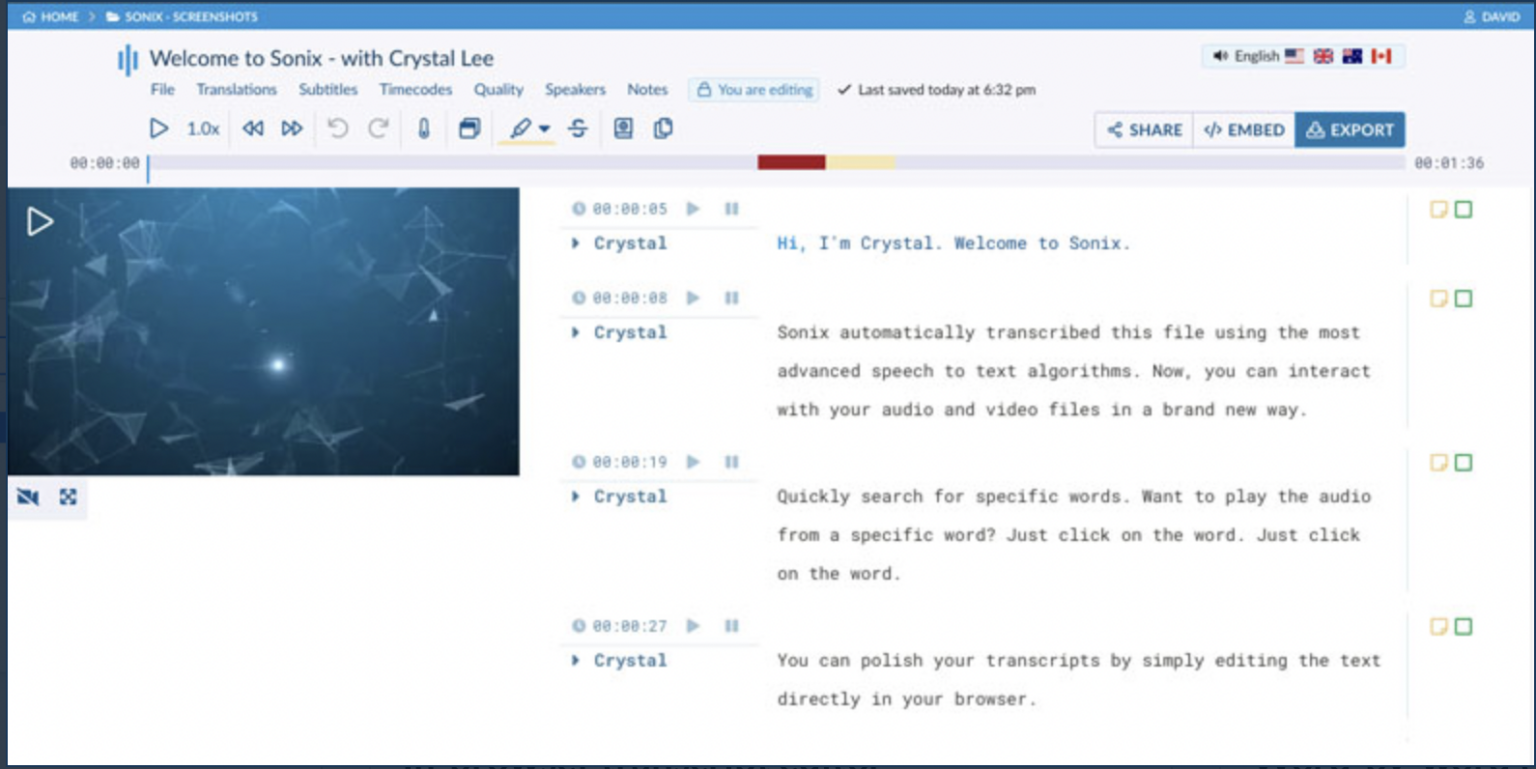Viewport: 1536px width, 769px height.
Task: Rewind the audio playback
Action: (x=253, y=128)
